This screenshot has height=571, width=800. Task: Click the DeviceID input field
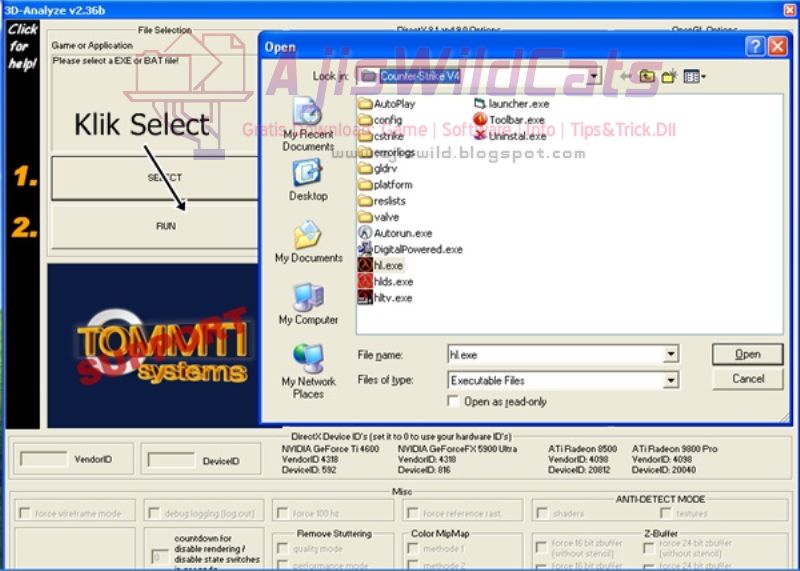[x=171, y=460]
